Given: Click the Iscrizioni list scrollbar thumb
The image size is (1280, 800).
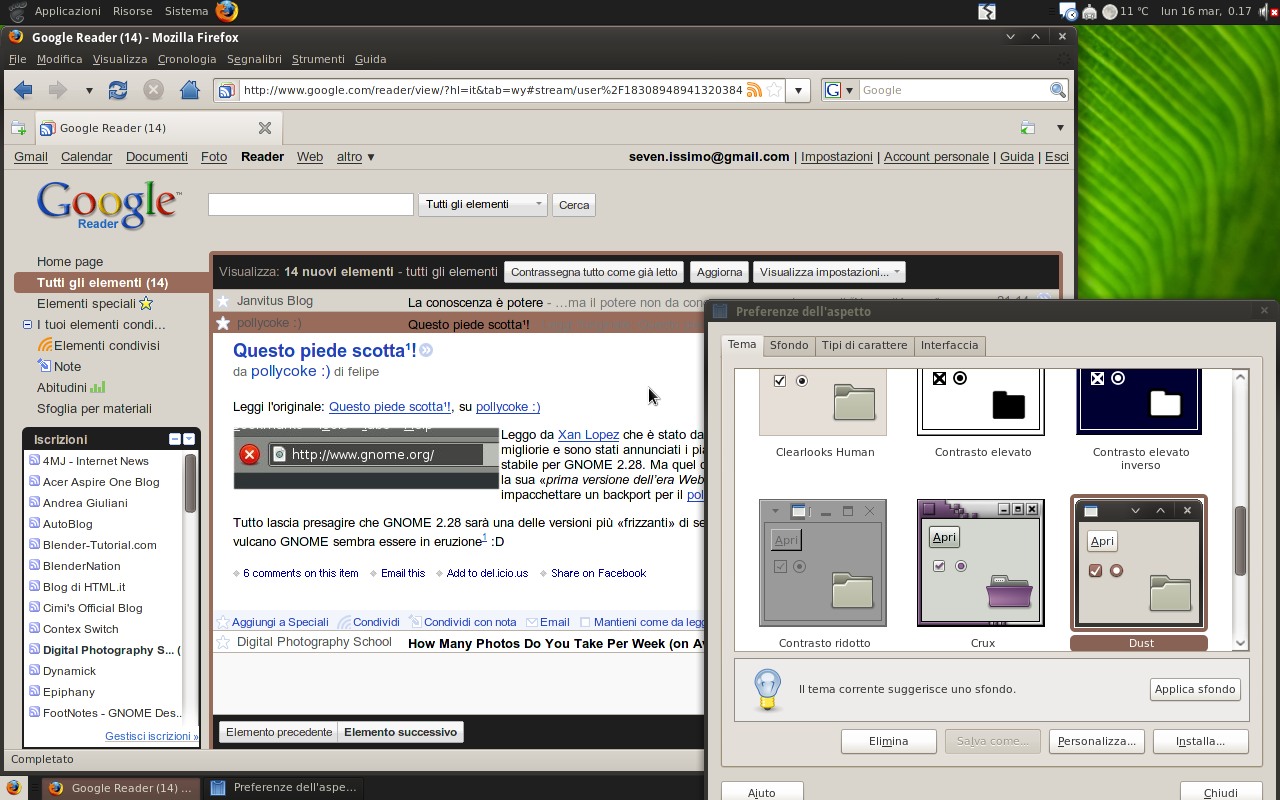Looking at the screenshot, I should (x=190, y=482).
